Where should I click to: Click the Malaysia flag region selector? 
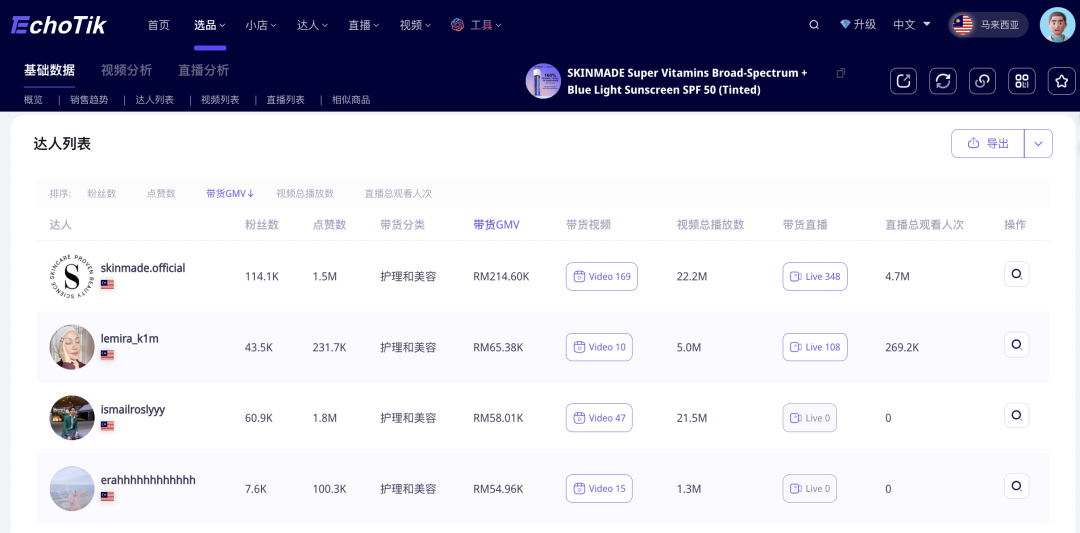tap(962, 25)
